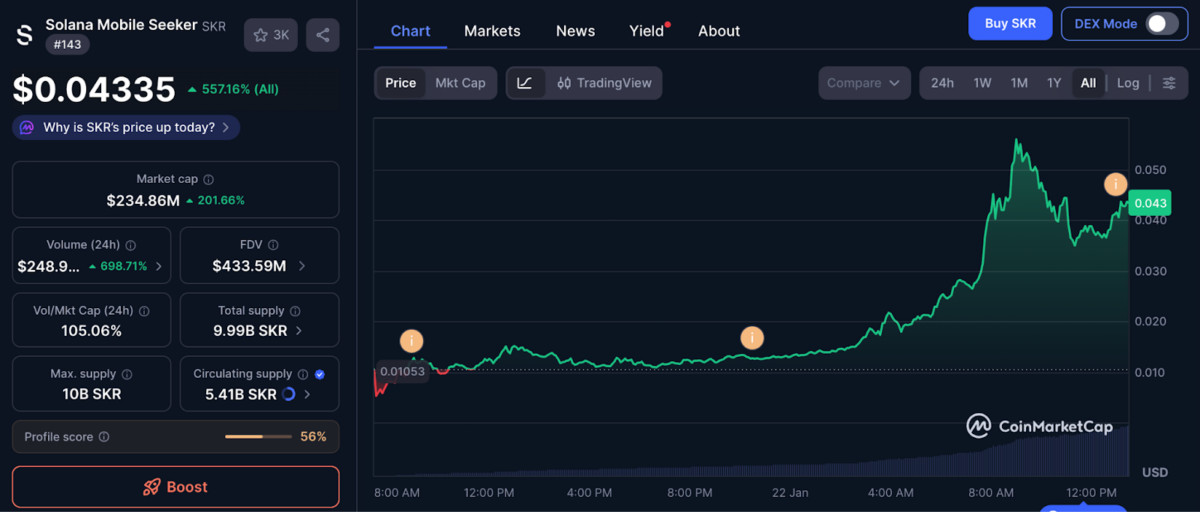Image resolution: width=1200 pixels, height=512 pixels.
Task: Show info for FDV
Action: point(273,245)
